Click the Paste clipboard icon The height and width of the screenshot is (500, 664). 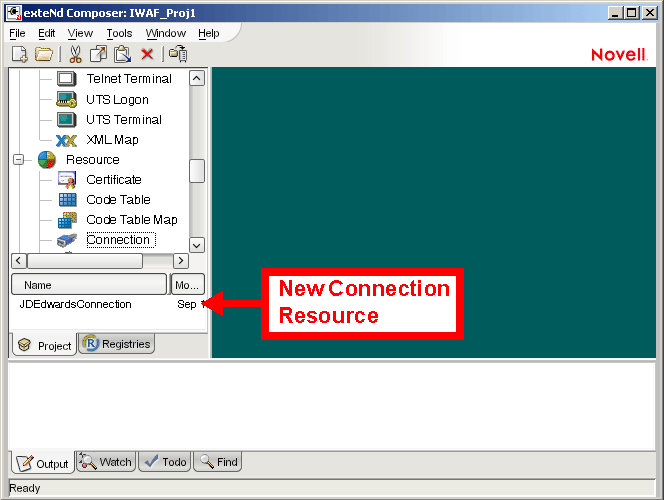point(122,54)
